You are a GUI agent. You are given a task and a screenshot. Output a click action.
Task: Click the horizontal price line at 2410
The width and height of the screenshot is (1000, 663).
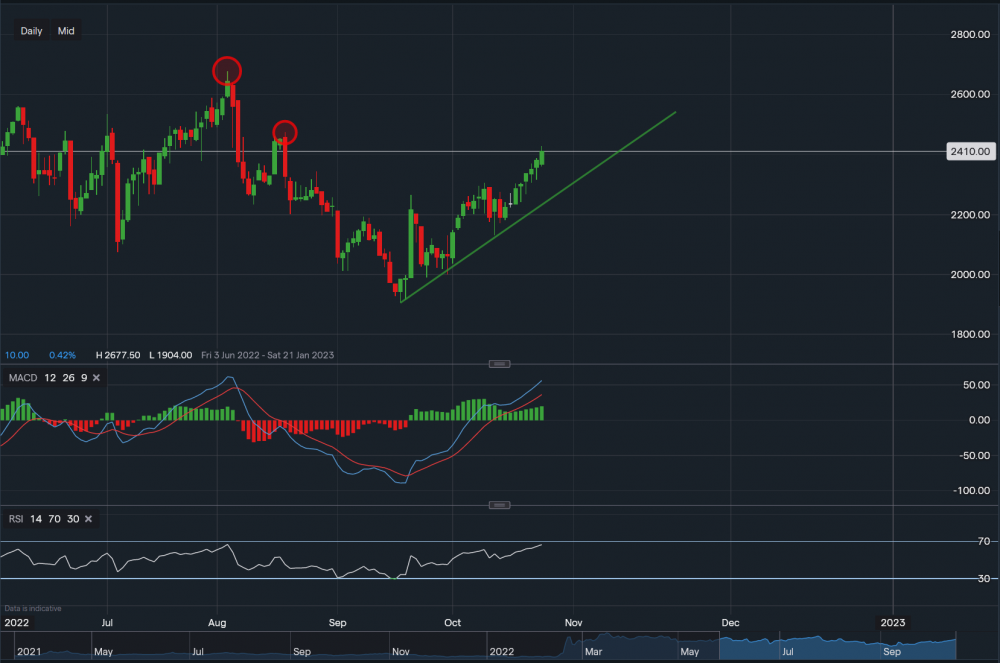pos(750,152)
